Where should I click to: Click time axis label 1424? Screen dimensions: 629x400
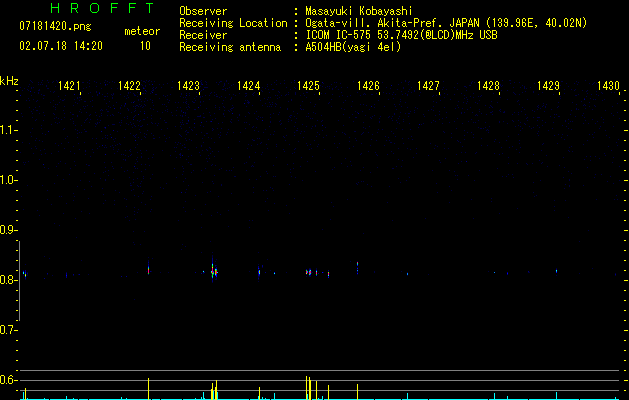pyautogui.click(x=248, y=85)
